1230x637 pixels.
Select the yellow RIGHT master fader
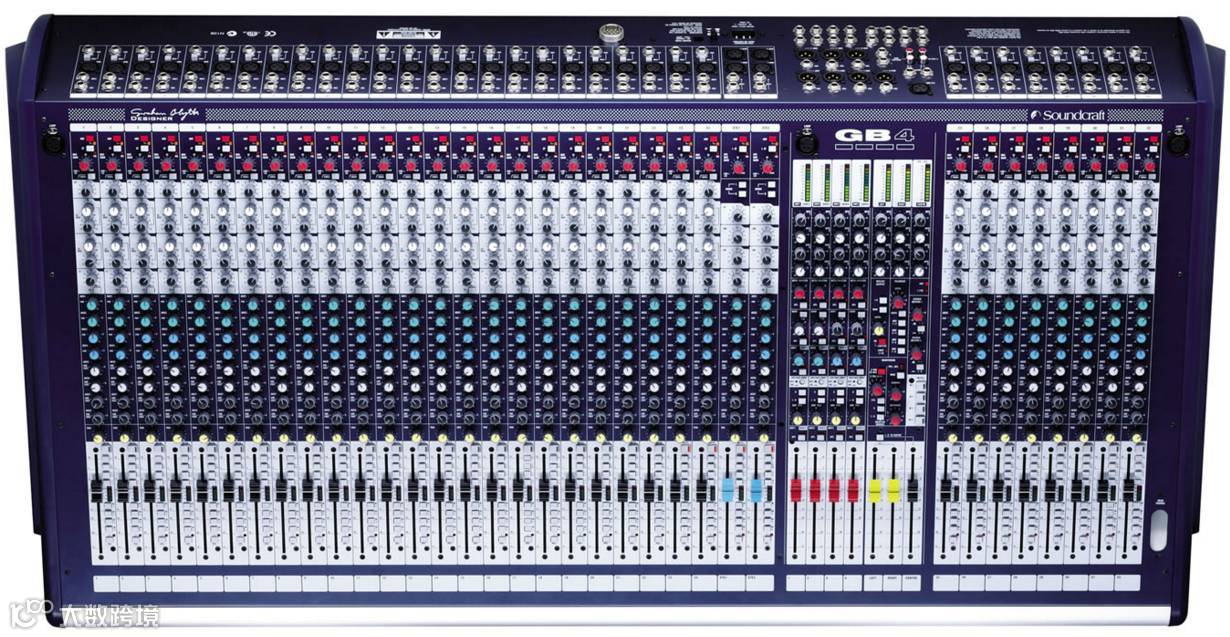[x=893, y=490]
